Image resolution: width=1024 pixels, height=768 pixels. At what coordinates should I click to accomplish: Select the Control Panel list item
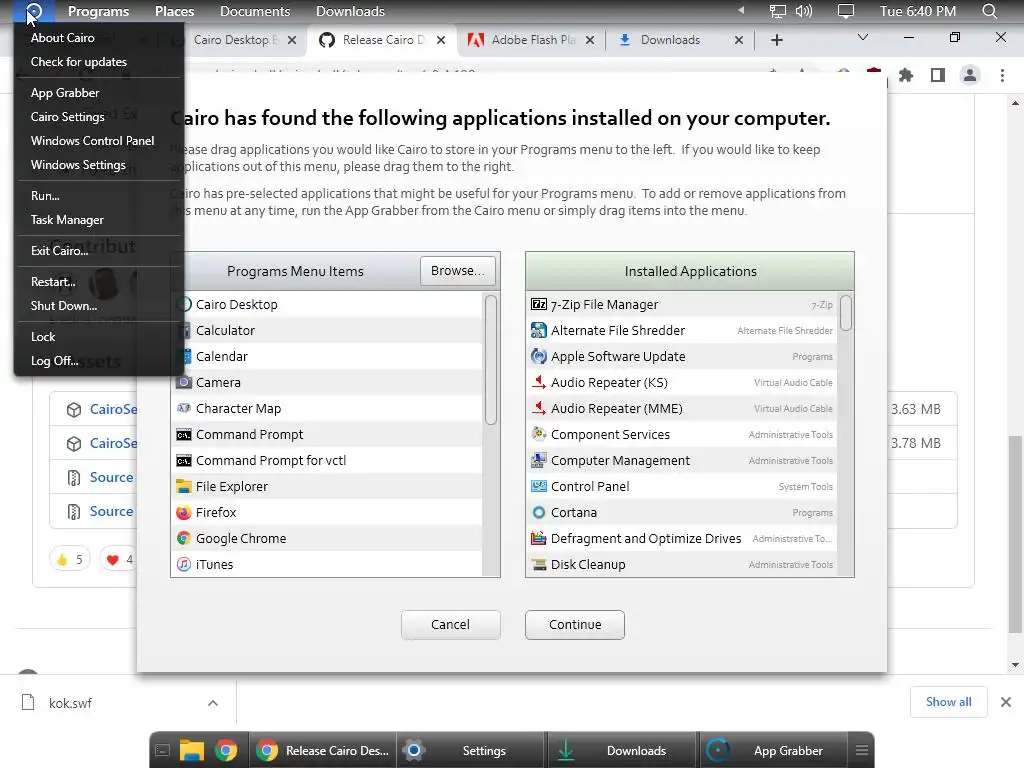(682, 487)
